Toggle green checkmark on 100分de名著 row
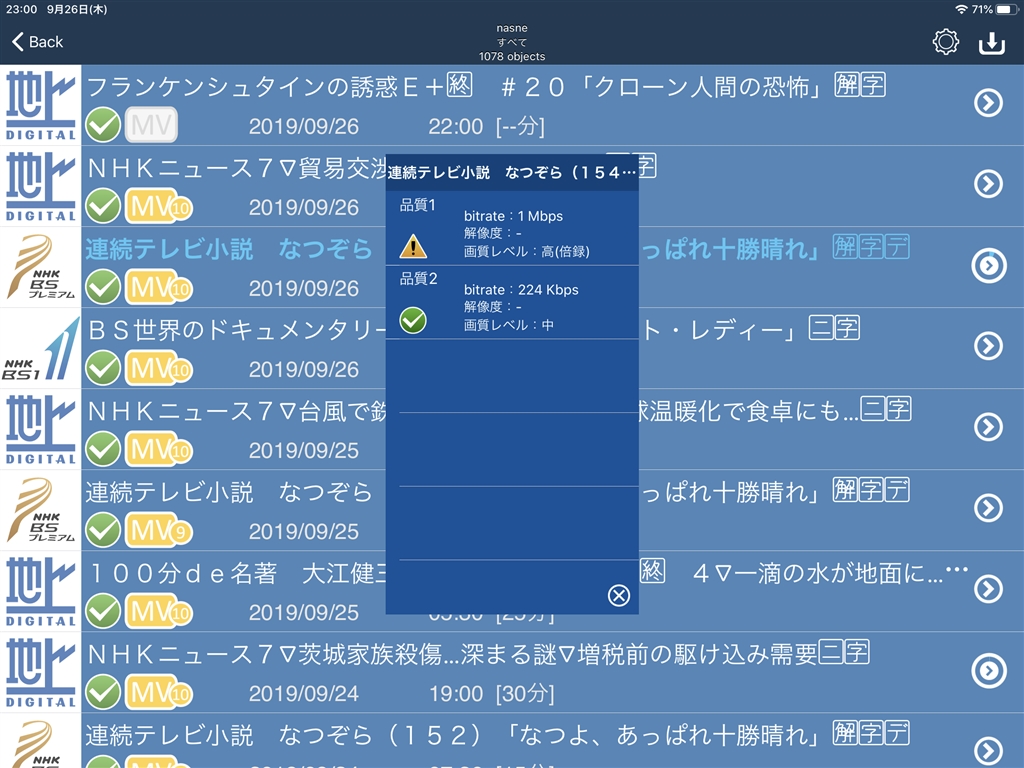 (x=103, y=611)
